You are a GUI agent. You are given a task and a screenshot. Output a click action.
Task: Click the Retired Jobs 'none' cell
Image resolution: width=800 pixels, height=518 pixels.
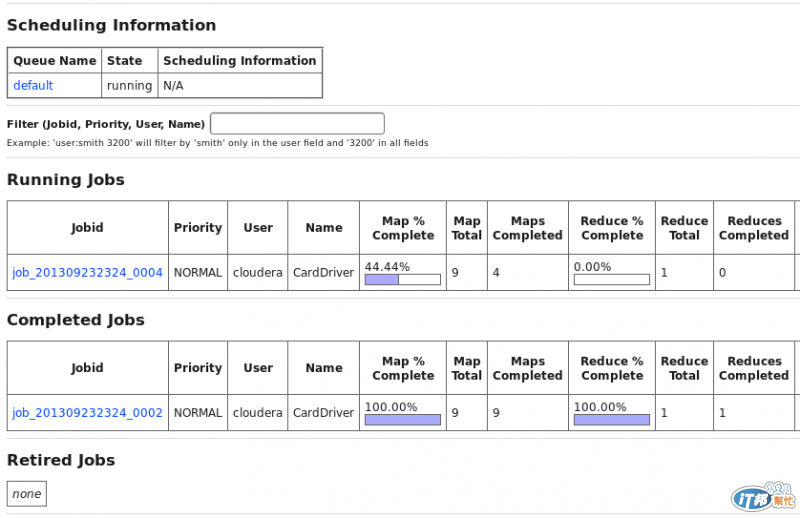[27, 494]
